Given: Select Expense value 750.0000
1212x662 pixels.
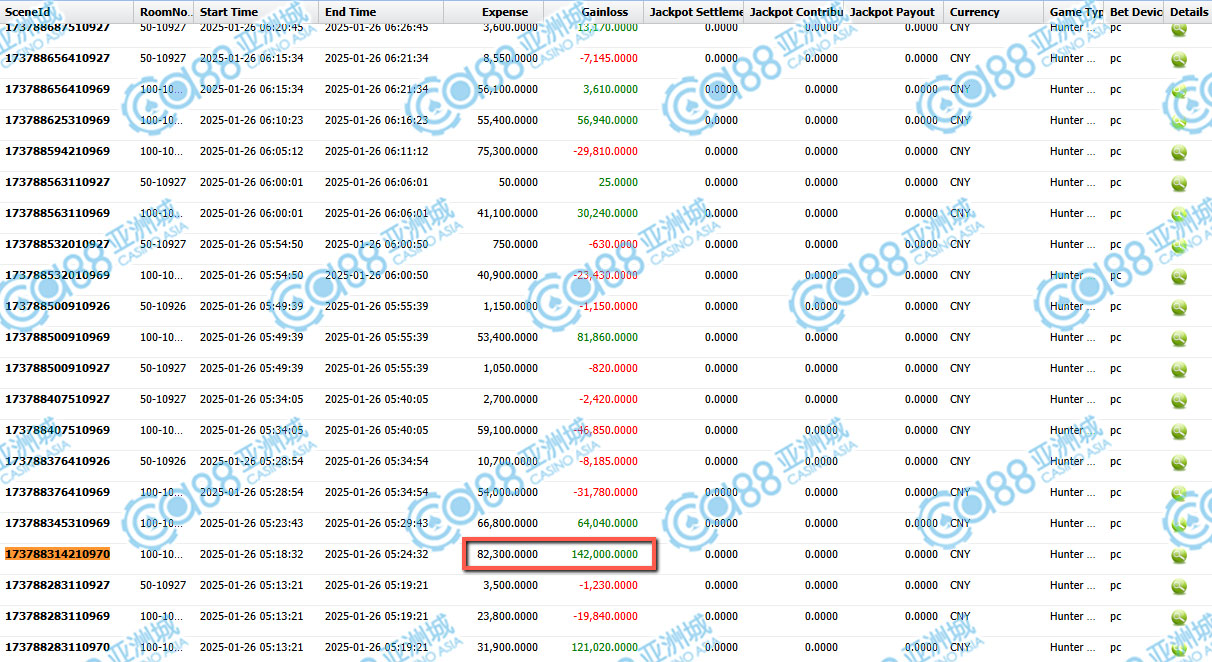Looking at the screenshot, I should [514, 244].
